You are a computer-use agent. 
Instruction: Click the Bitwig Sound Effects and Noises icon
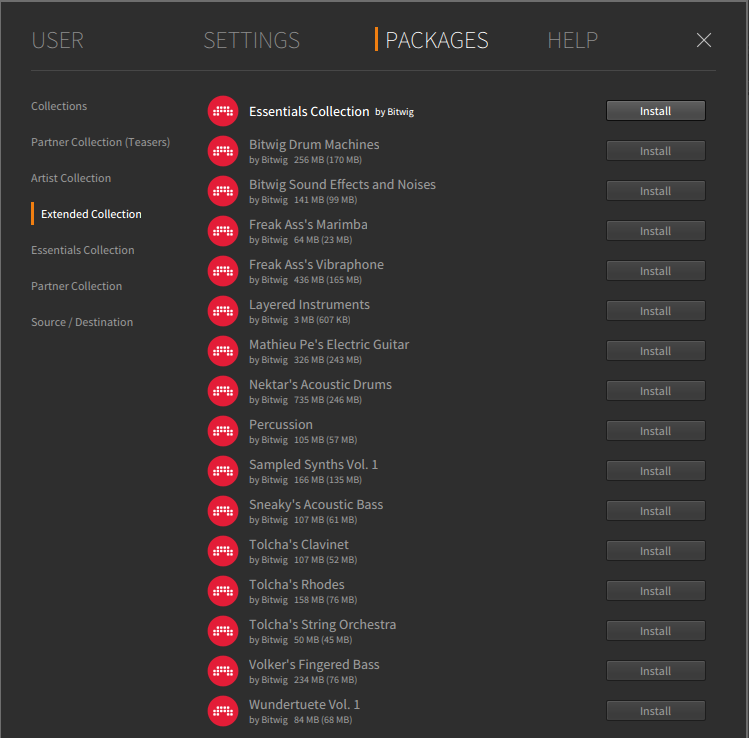tap(223, 191)
